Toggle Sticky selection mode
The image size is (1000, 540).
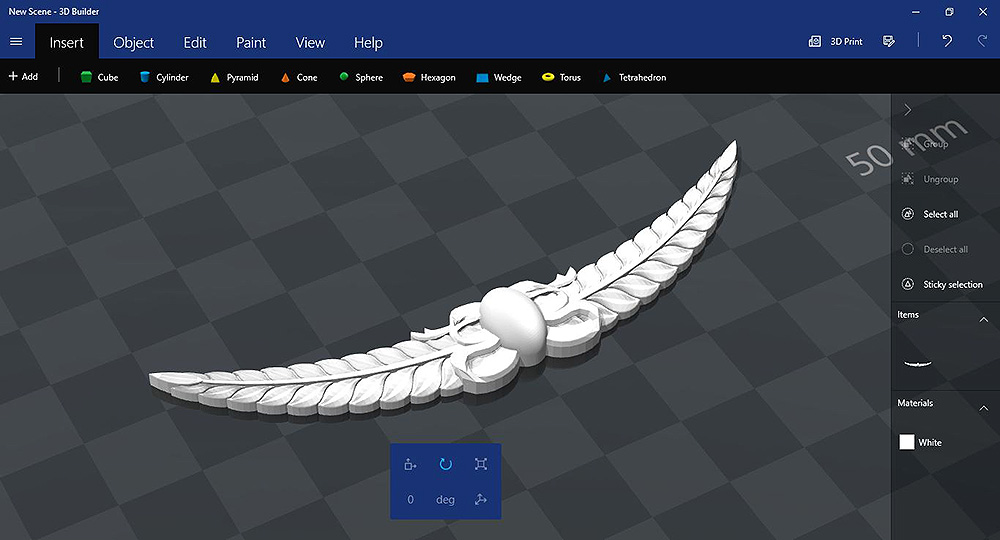pyautogui.click(x=944, y=284)
